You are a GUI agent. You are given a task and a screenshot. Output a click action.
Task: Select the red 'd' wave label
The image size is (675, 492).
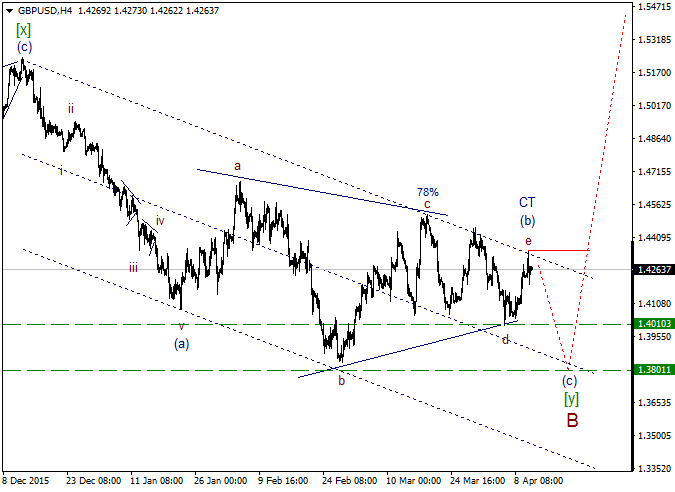[505, 340]
